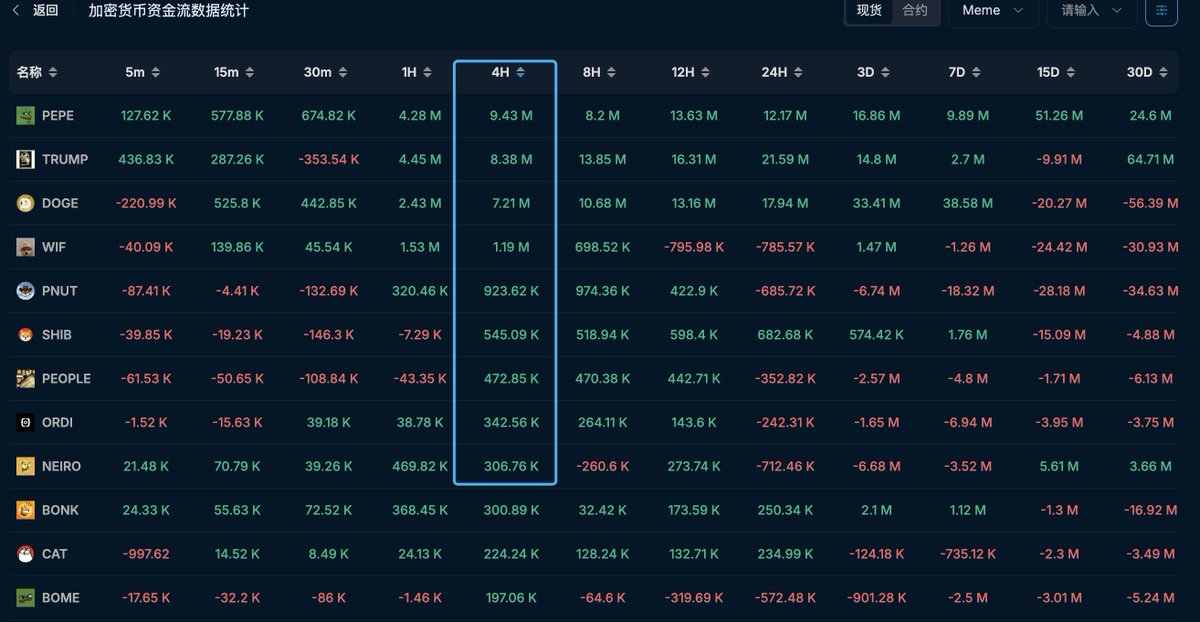The height and width of the screenshot is (622, 1200).
Task: Sort by the 1H column sort icon
Action: pos(427,73)
